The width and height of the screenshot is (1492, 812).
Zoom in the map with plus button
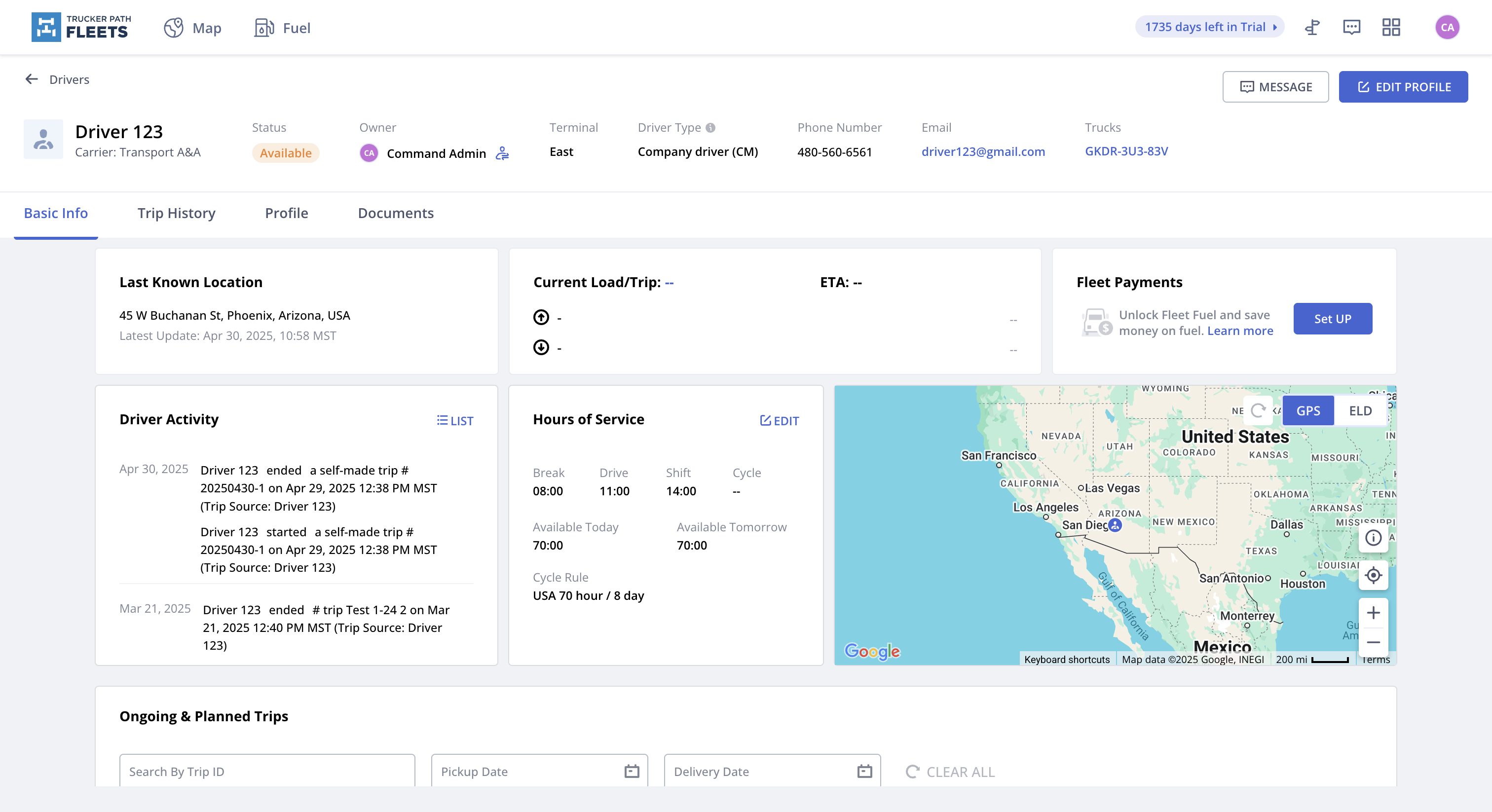(x=1373, y=613)
